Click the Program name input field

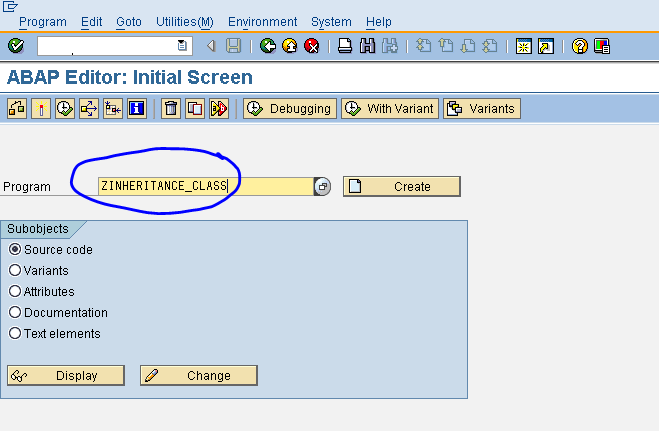[206, 186]
